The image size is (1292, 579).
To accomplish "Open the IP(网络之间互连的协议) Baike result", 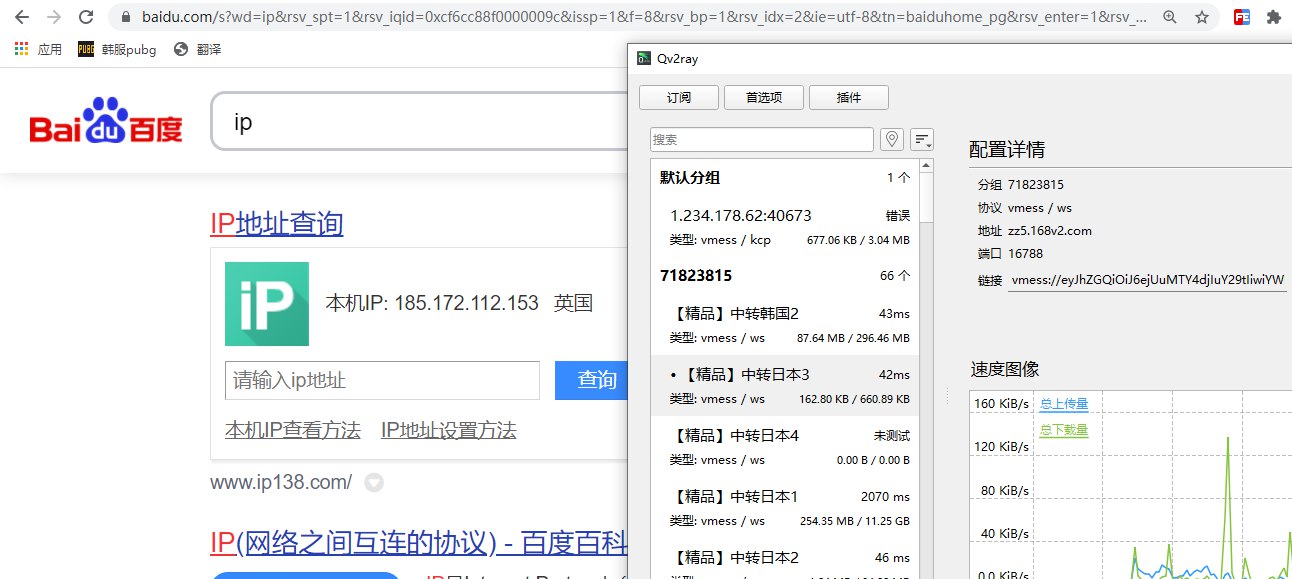I will 419,542.
